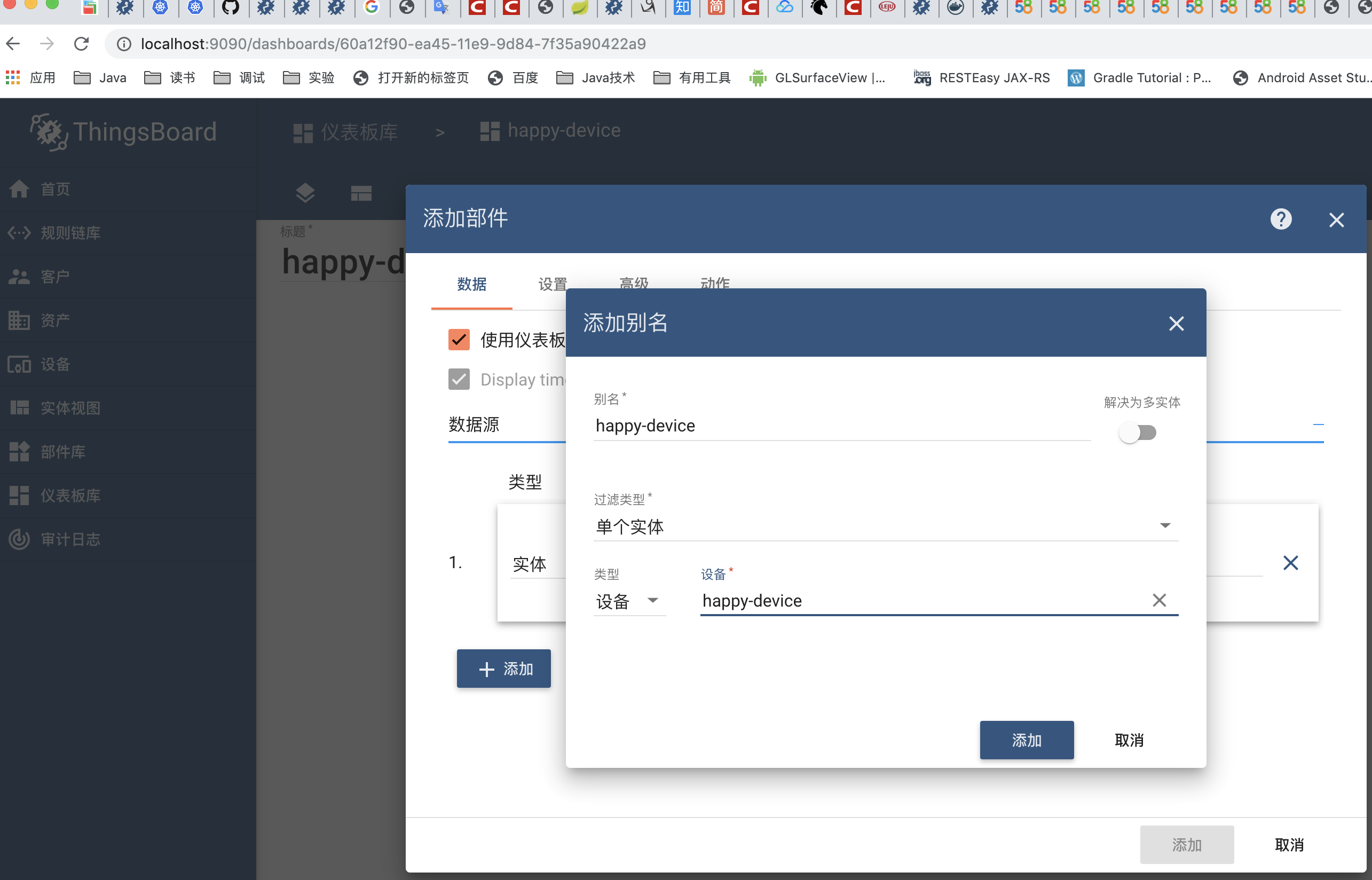Open 实体视图 from the sidebar
Viewport: 1372px width, 880px height.
tap(70, 407)
